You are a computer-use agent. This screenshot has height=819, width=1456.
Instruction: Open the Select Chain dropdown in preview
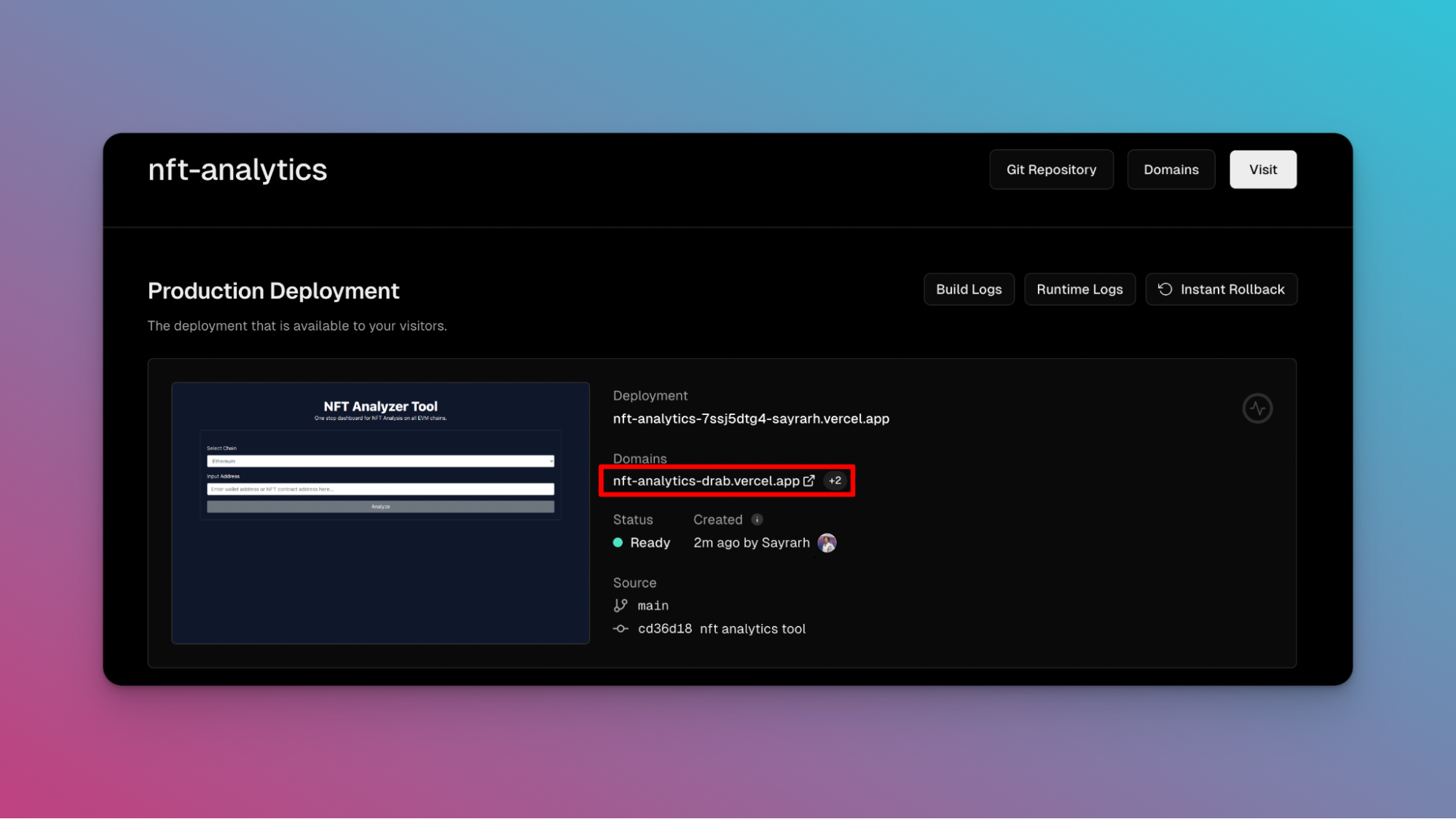click(380, 462)
